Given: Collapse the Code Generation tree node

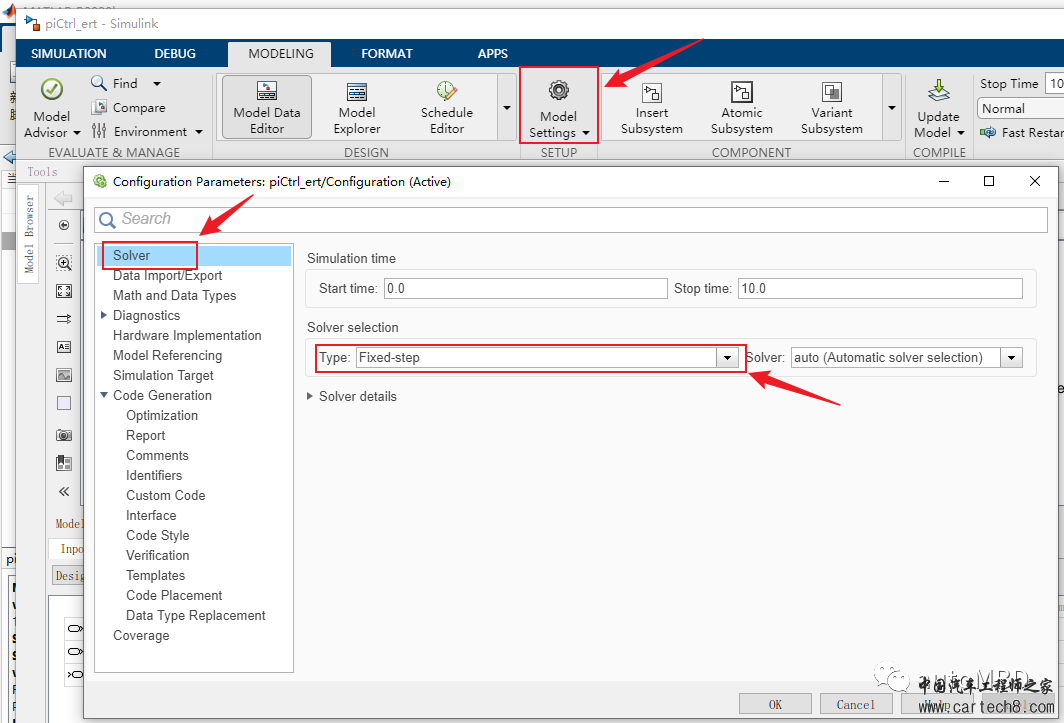Looking at the screenshot, I should tap(104, 394).
